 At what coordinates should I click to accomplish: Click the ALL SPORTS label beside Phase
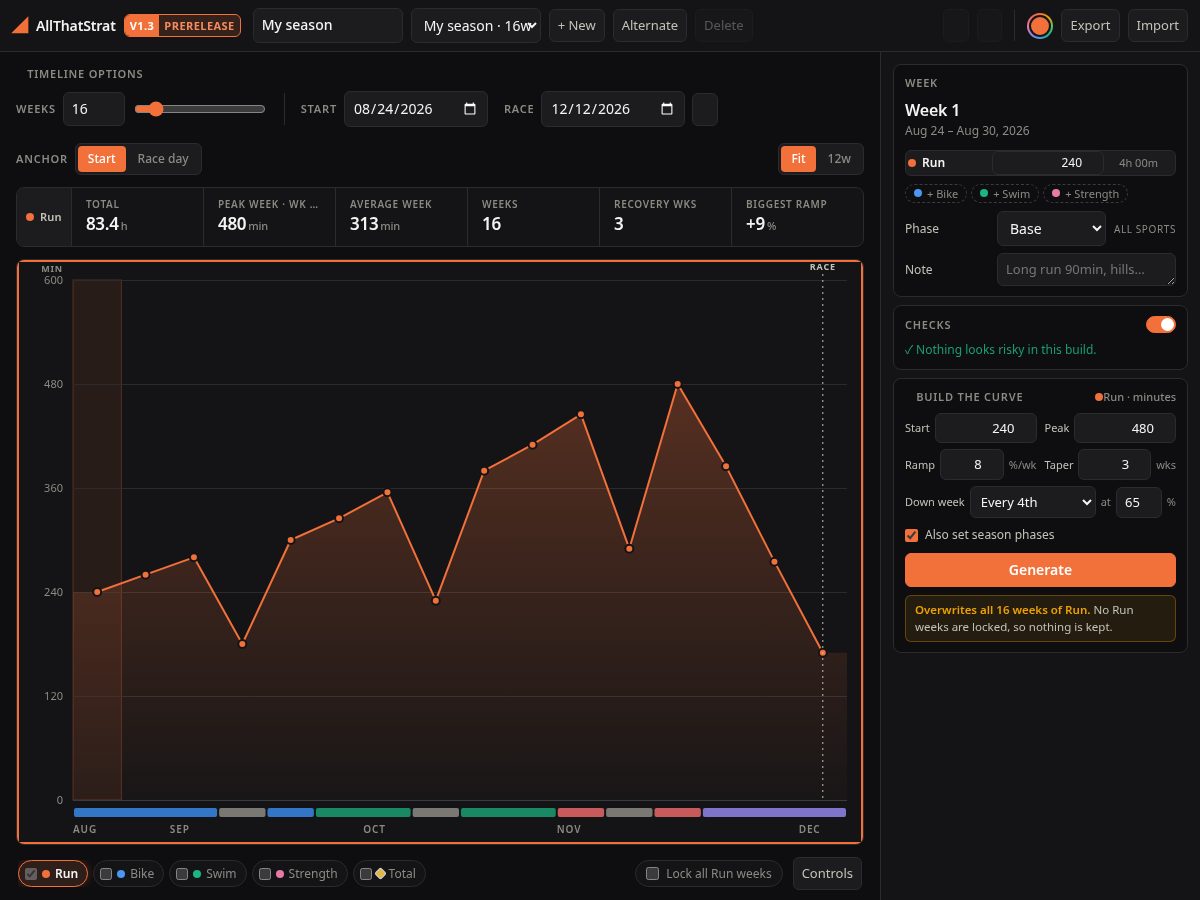click(1145, 229)
